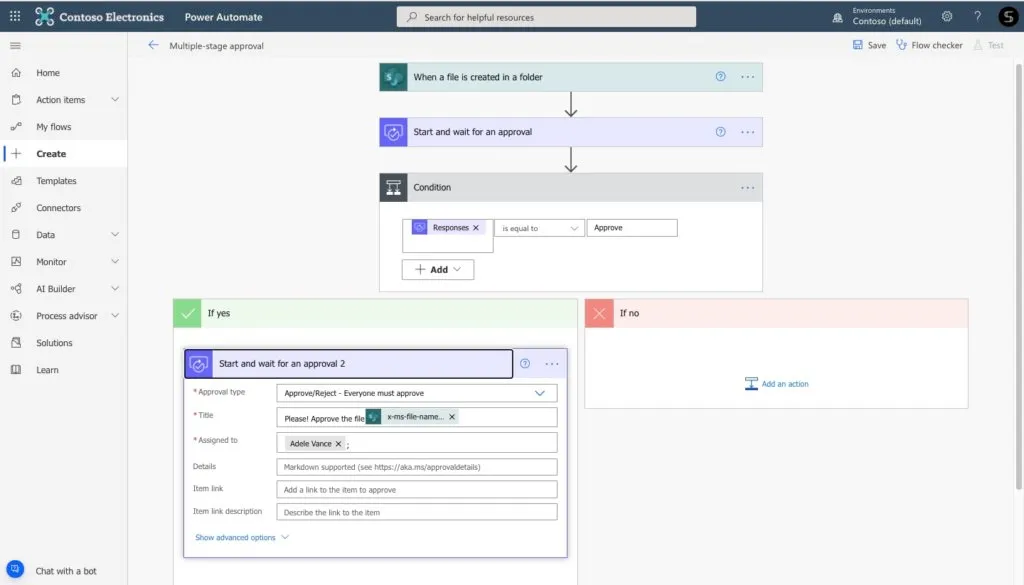1024x585 pixels.
Task: Click the When a file is created step header
Action: pyautogui.click(x=571, y=77)
